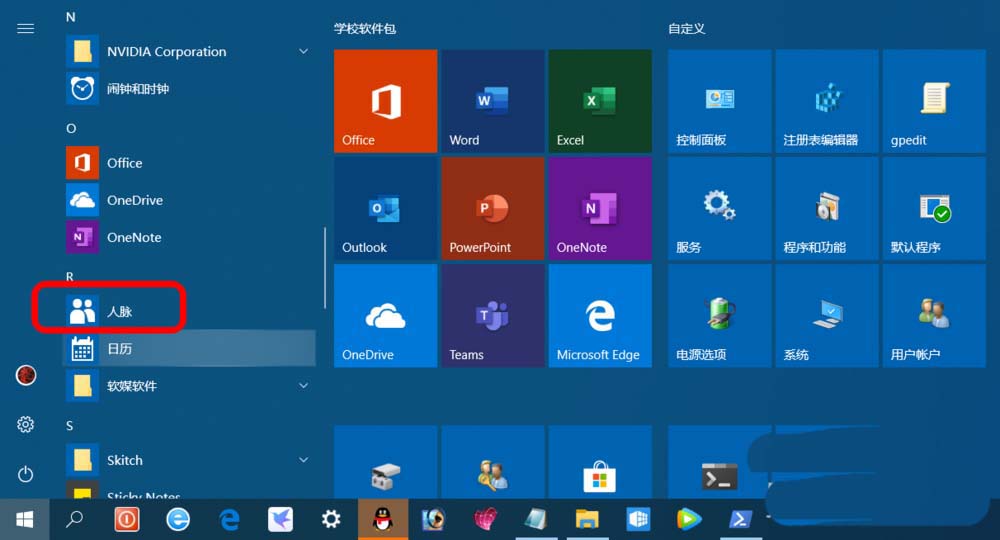The width and height of the screenshot is (1000, 540).
Task: Switch to QQ penguin on taskbar
Action: tap(383, 520)
